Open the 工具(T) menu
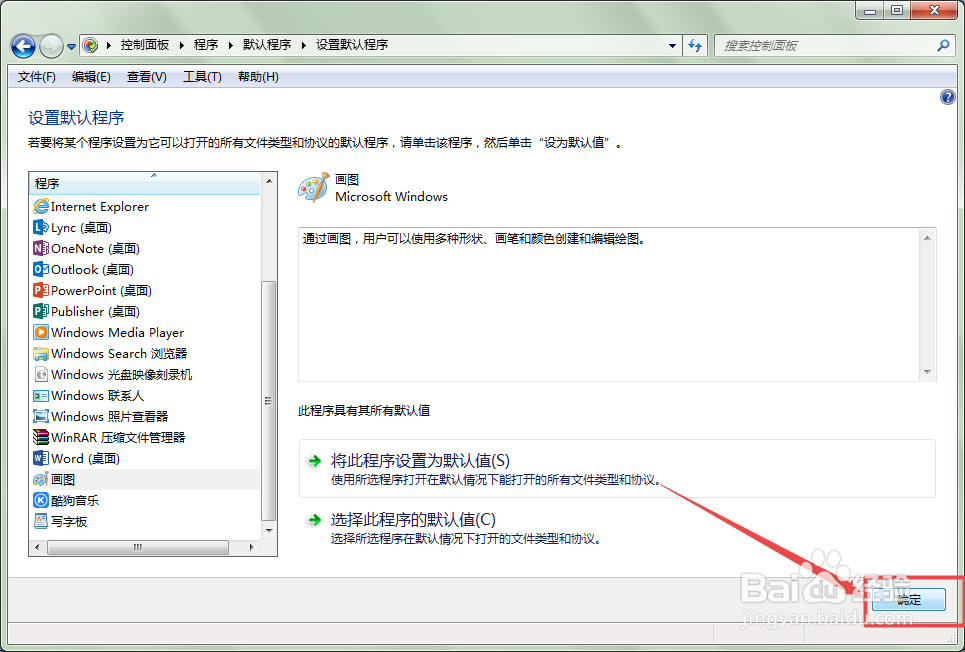This screenshot has height=652, width=965. pos(202,77)
